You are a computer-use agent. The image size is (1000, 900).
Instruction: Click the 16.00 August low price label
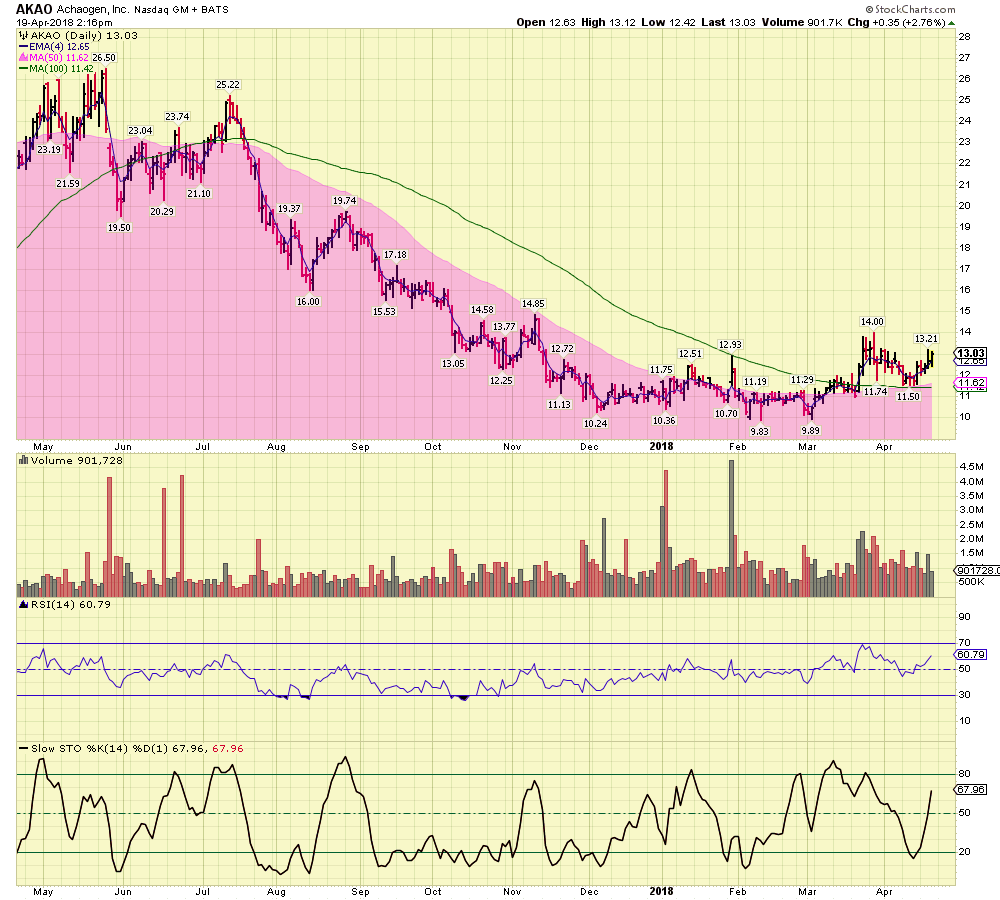click(308, 301)
